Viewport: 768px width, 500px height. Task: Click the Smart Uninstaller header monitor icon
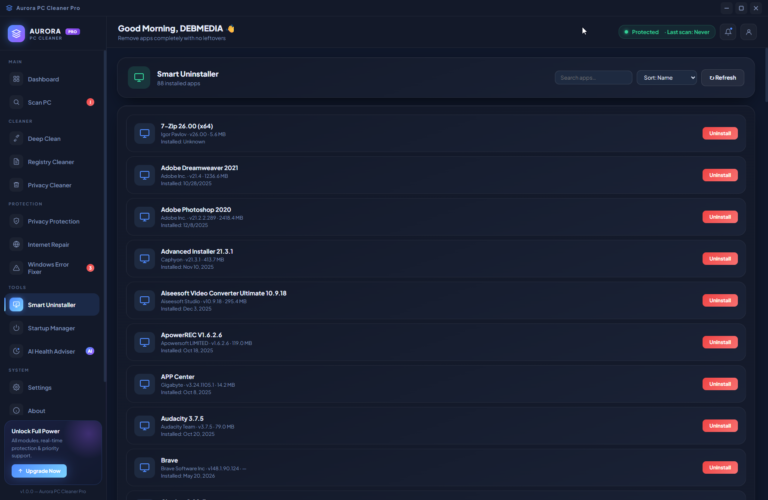139,77
